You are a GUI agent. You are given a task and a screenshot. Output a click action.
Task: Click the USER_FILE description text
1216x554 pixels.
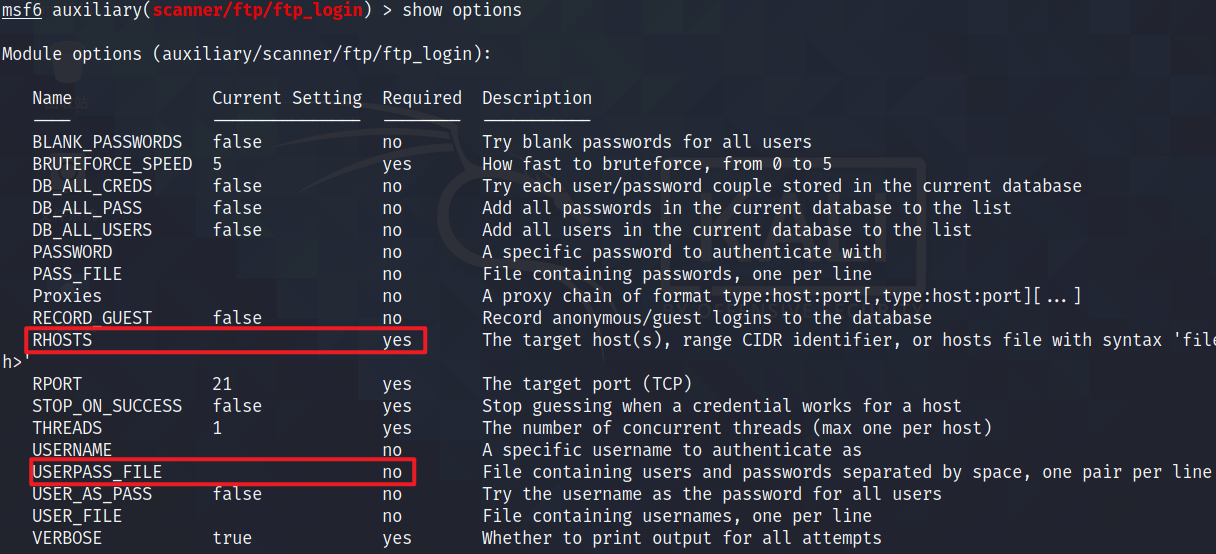(x=677, y=516)
